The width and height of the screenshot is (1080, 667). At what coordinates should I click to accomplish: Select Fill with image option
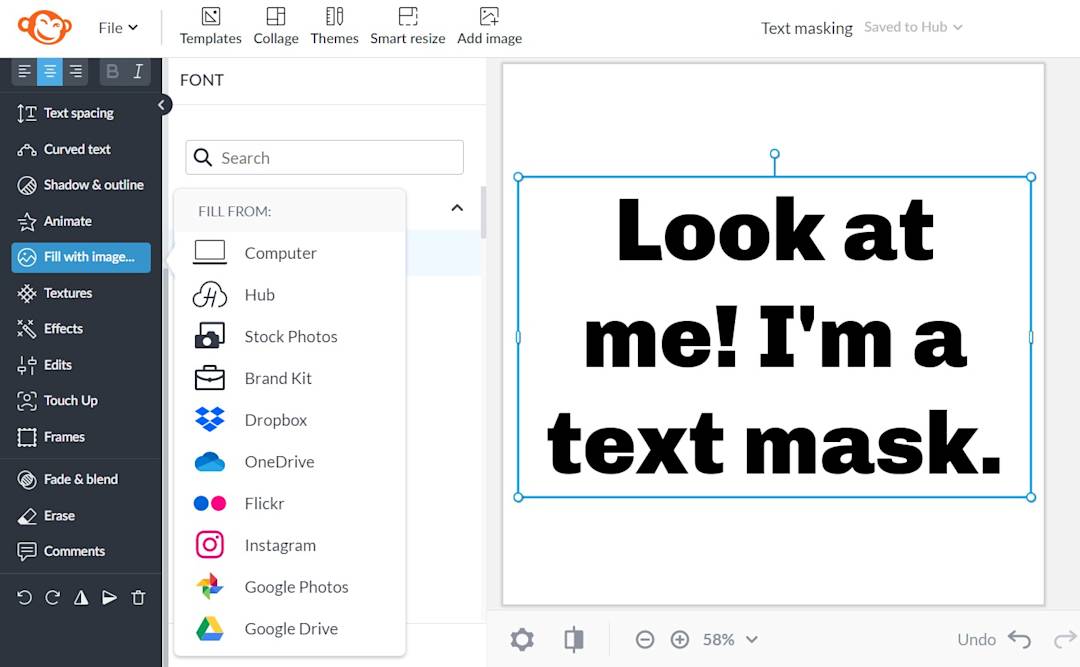(x=81, y=257)
